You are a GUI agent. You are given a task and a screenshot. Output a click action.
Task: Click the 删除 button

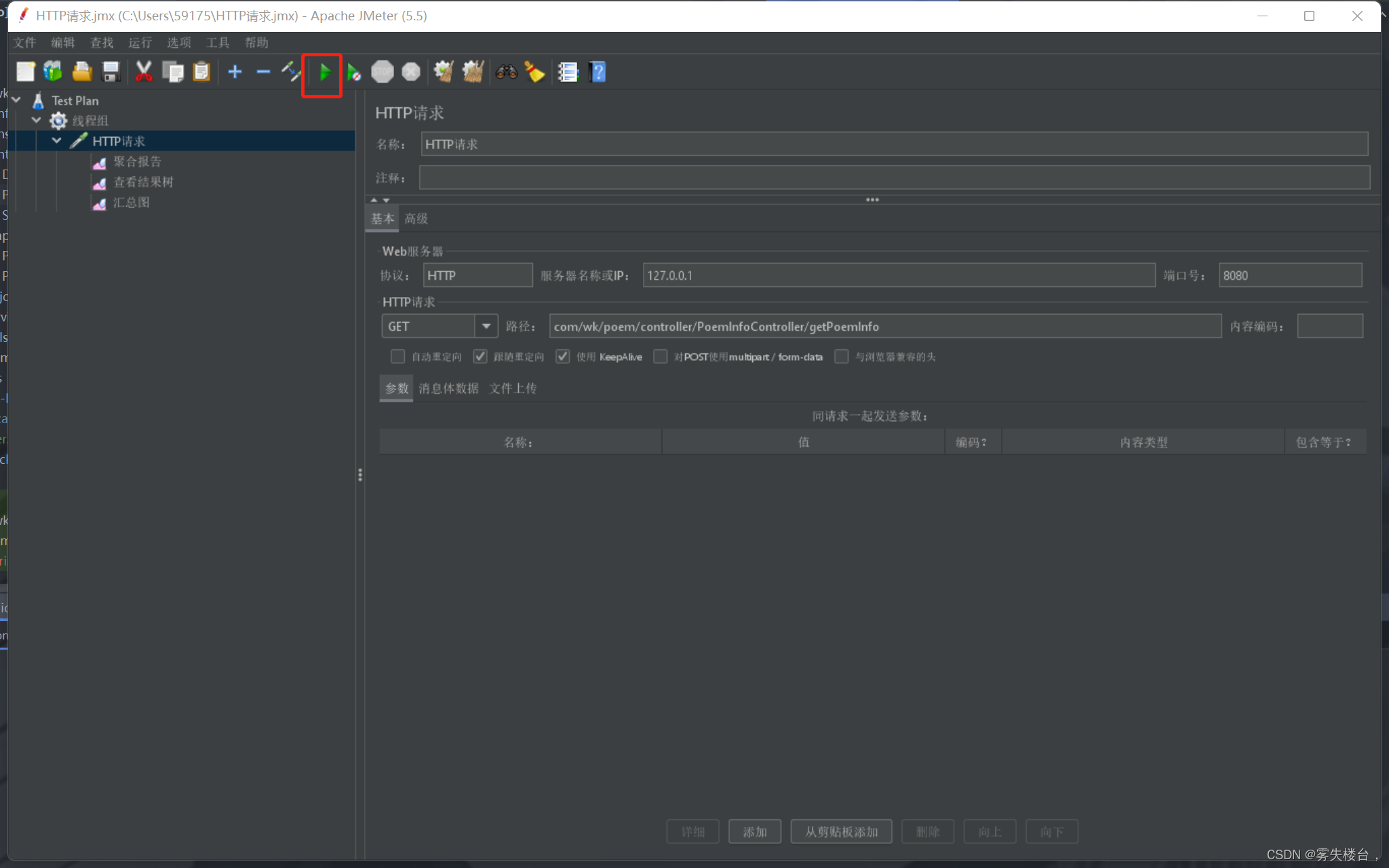928,831
